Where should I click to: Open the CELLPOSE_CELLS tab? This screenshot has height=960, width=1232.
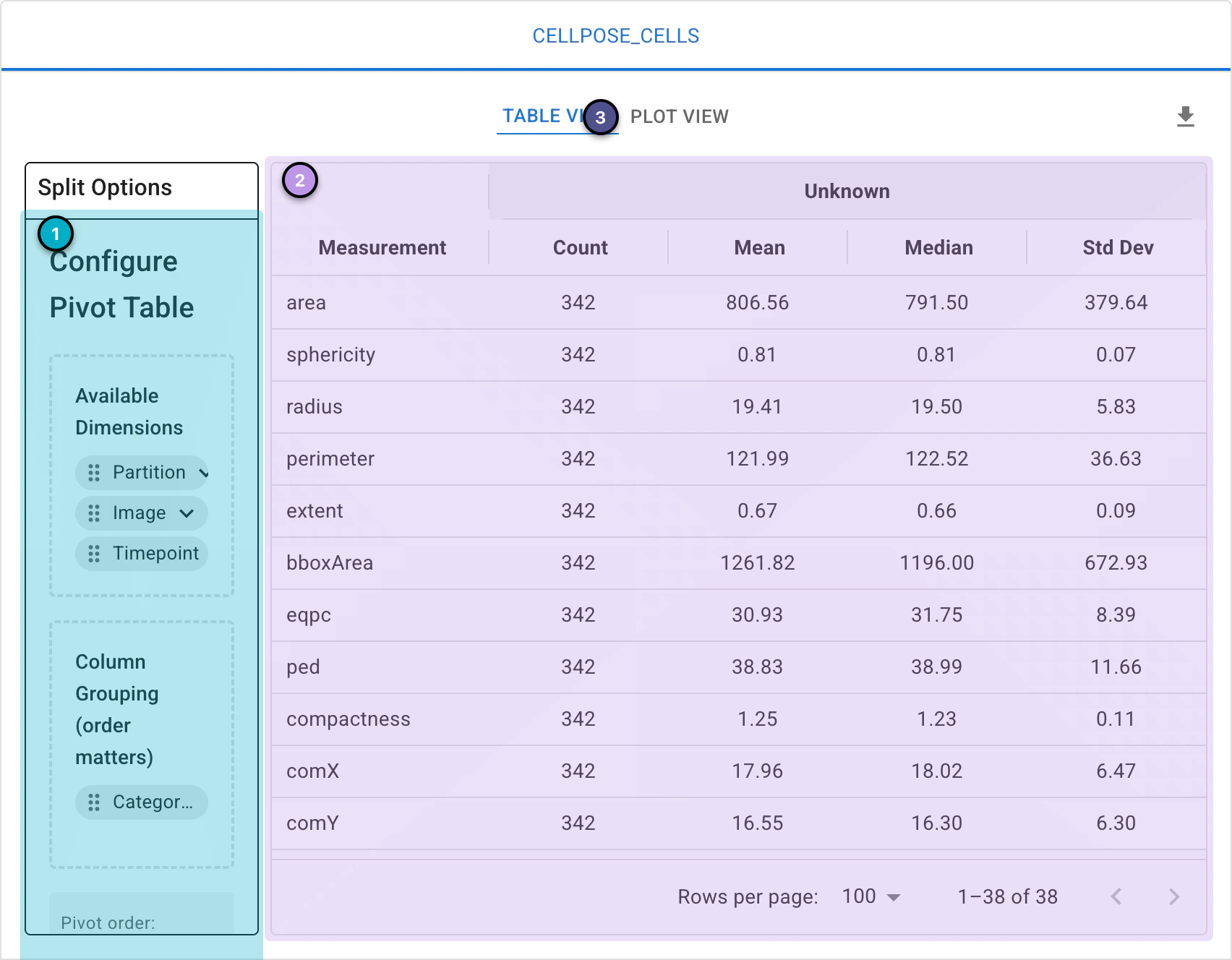coord(616,35)
